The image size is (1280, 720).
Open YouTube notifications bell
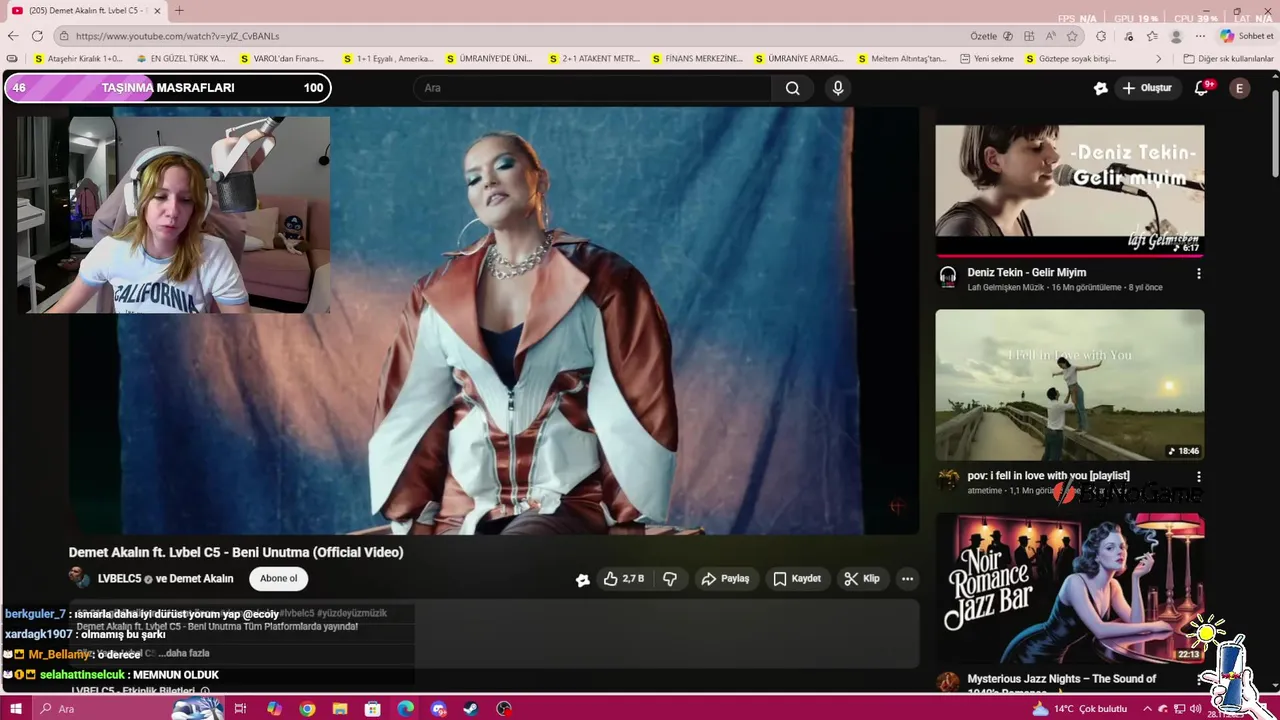point(1203,88)
